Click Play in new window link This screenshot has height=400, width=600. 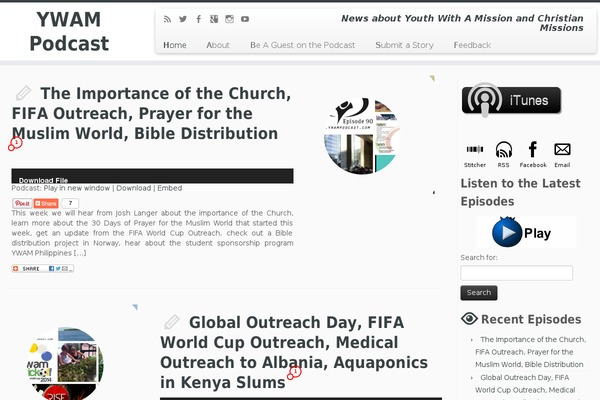pyautogui.click(x=77, y=188)
